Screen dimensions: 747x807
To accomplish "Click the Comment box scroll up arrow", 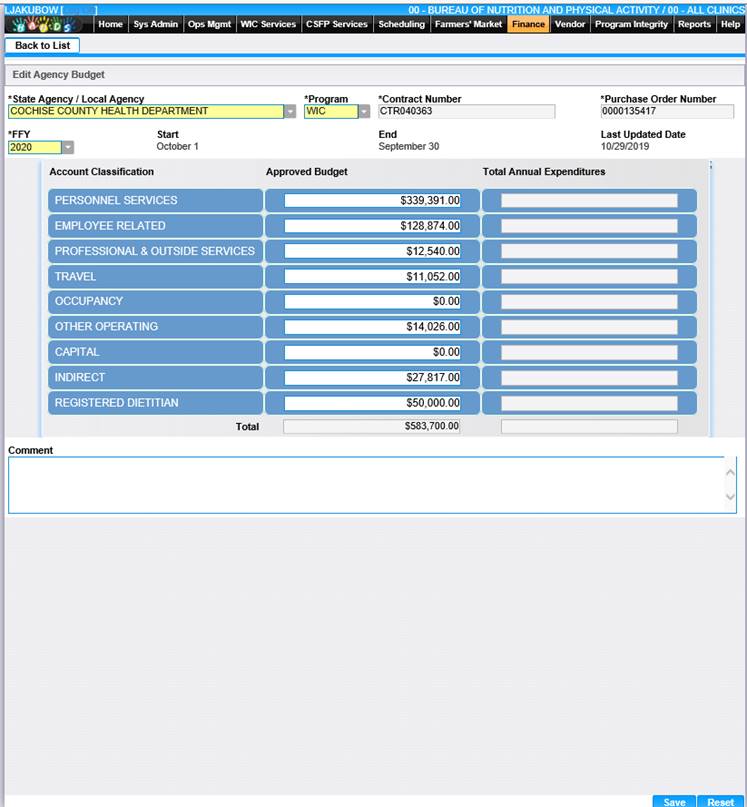I will point(730,472).
